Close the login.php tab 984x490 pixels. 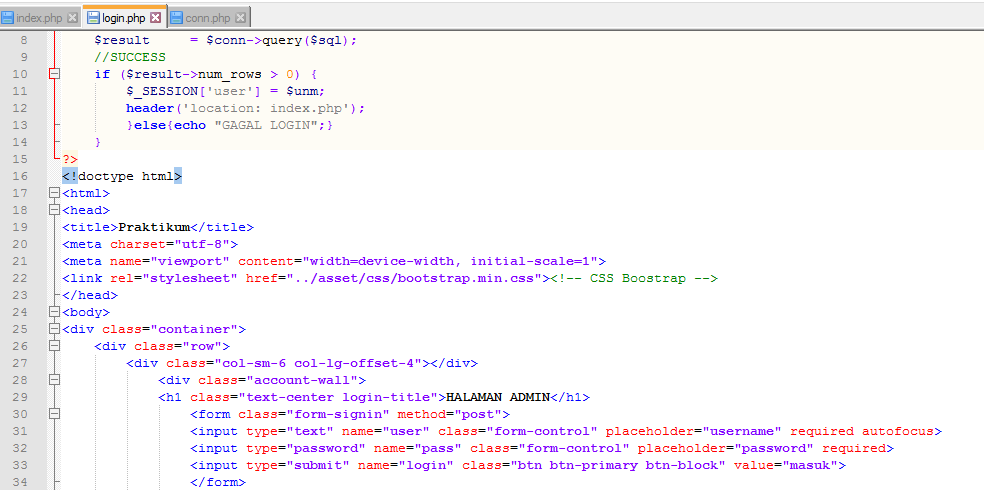point(156,18)
